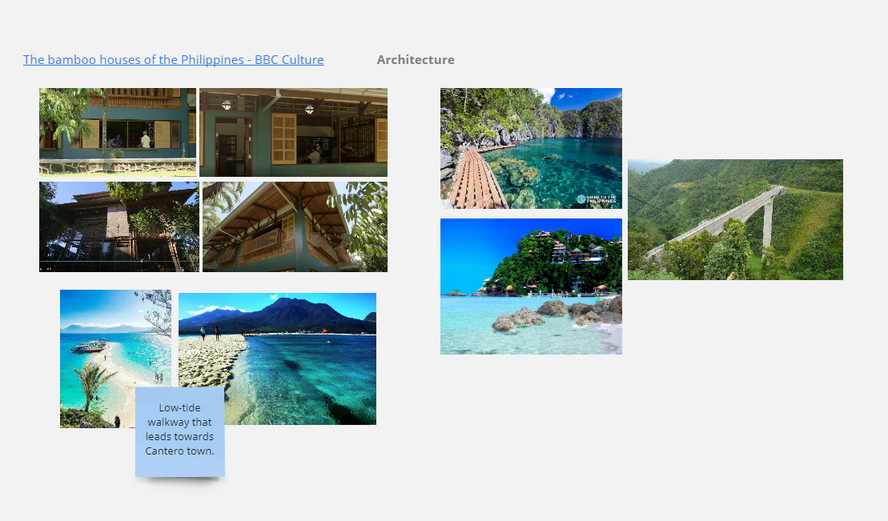Select photo of yellow shutters on green house
Screen dimensions: 888x521
click(293, 132)
